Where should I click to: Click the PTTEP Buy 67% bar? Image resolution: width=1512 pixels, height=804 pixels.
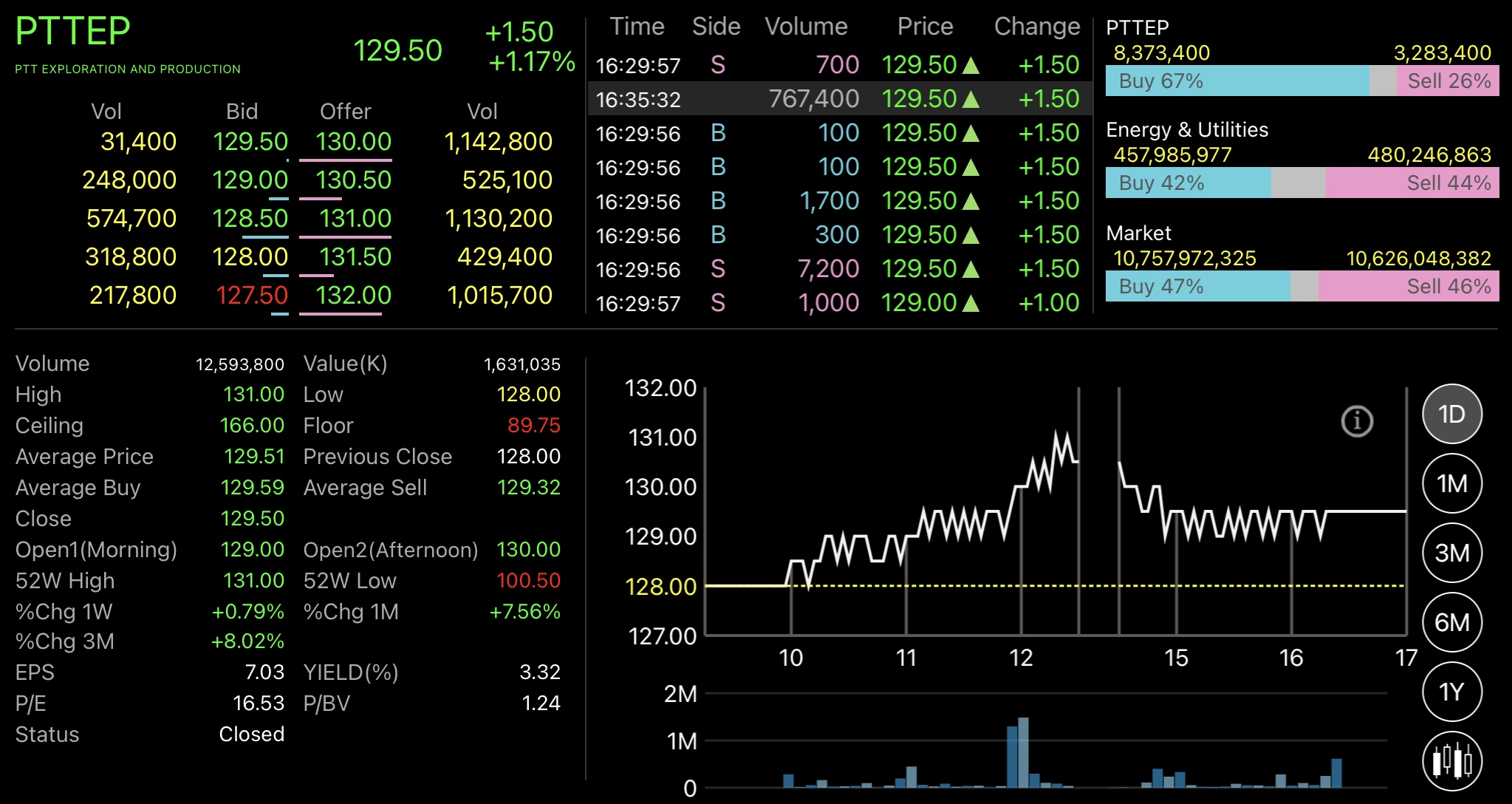pos(1237,81)
